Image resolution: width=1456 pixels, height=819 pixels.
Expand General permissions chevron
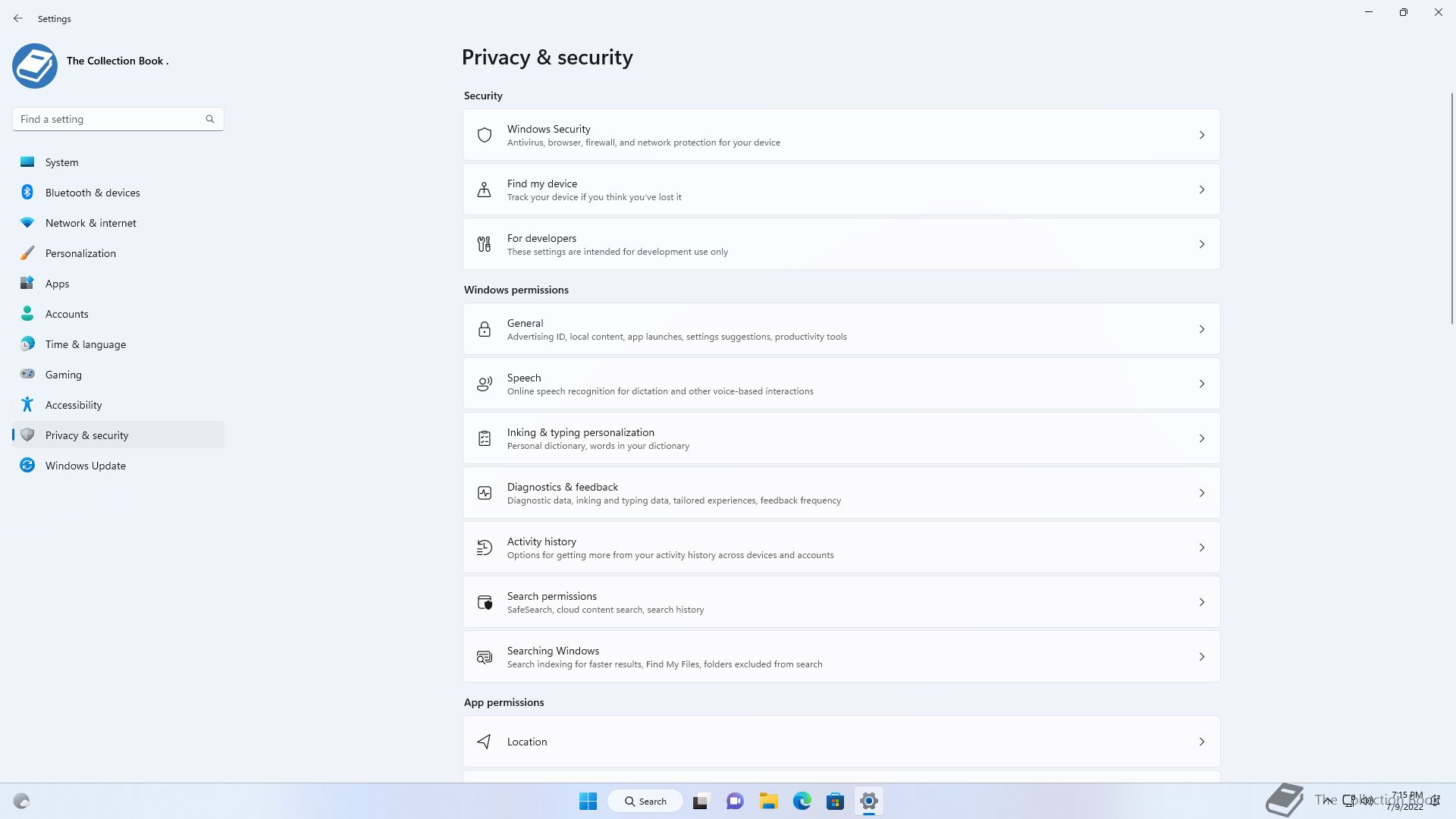point(1202,329)
